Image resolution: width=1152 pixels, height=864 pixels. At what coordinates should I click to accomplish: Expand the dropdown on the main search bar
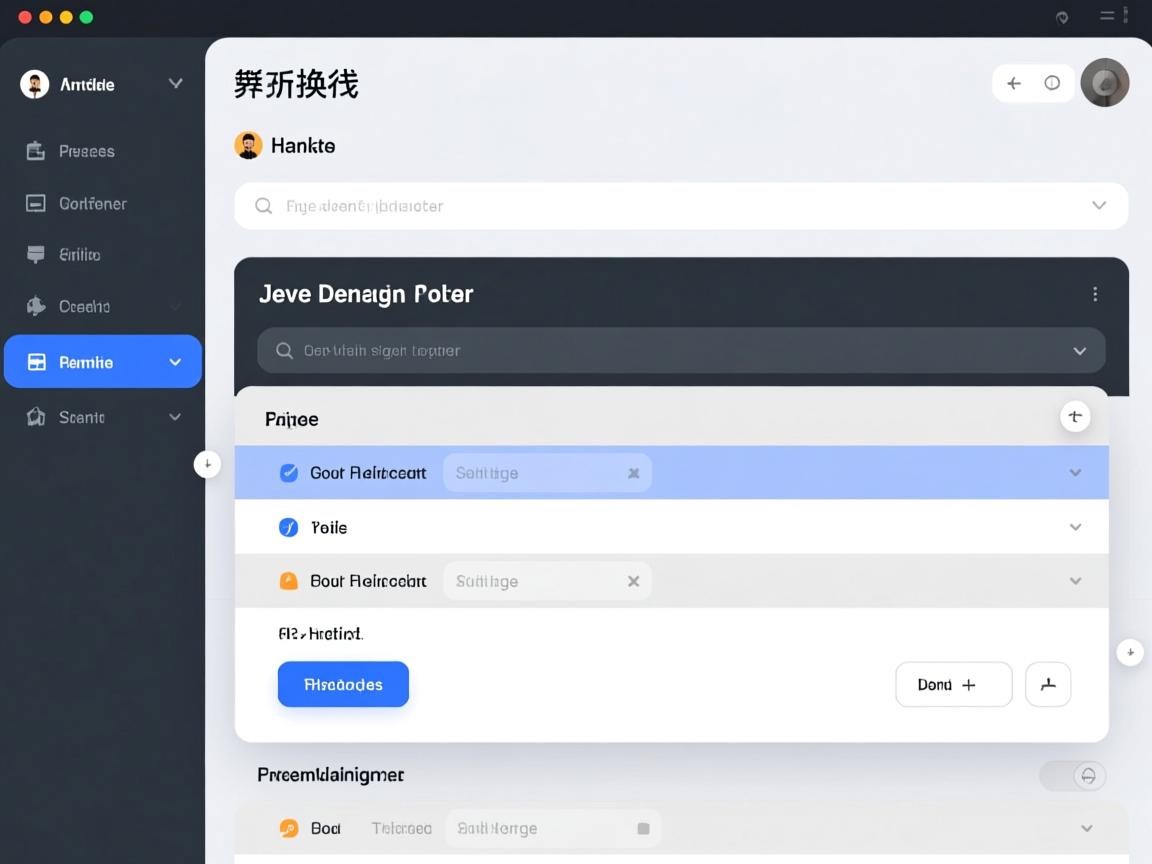1097,205
